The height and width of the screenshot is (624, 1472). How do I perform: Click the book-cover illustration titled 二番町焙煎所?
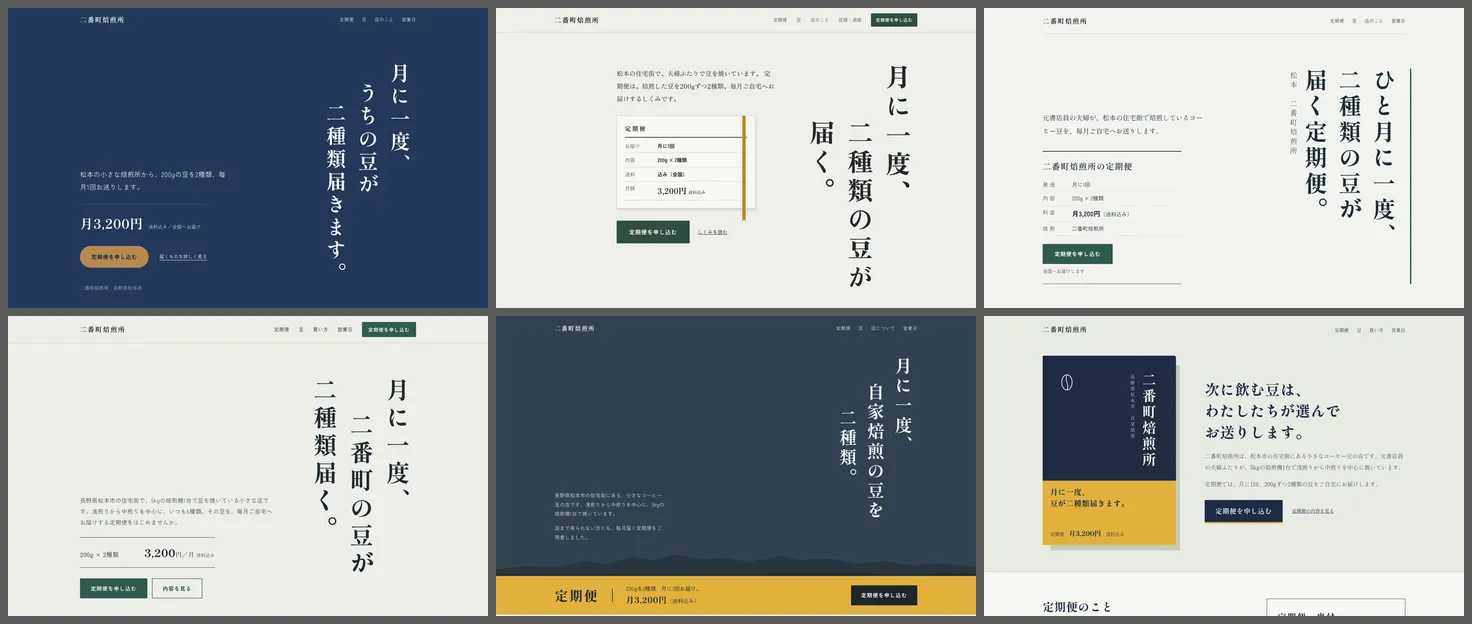click(x=1109, y=450)
